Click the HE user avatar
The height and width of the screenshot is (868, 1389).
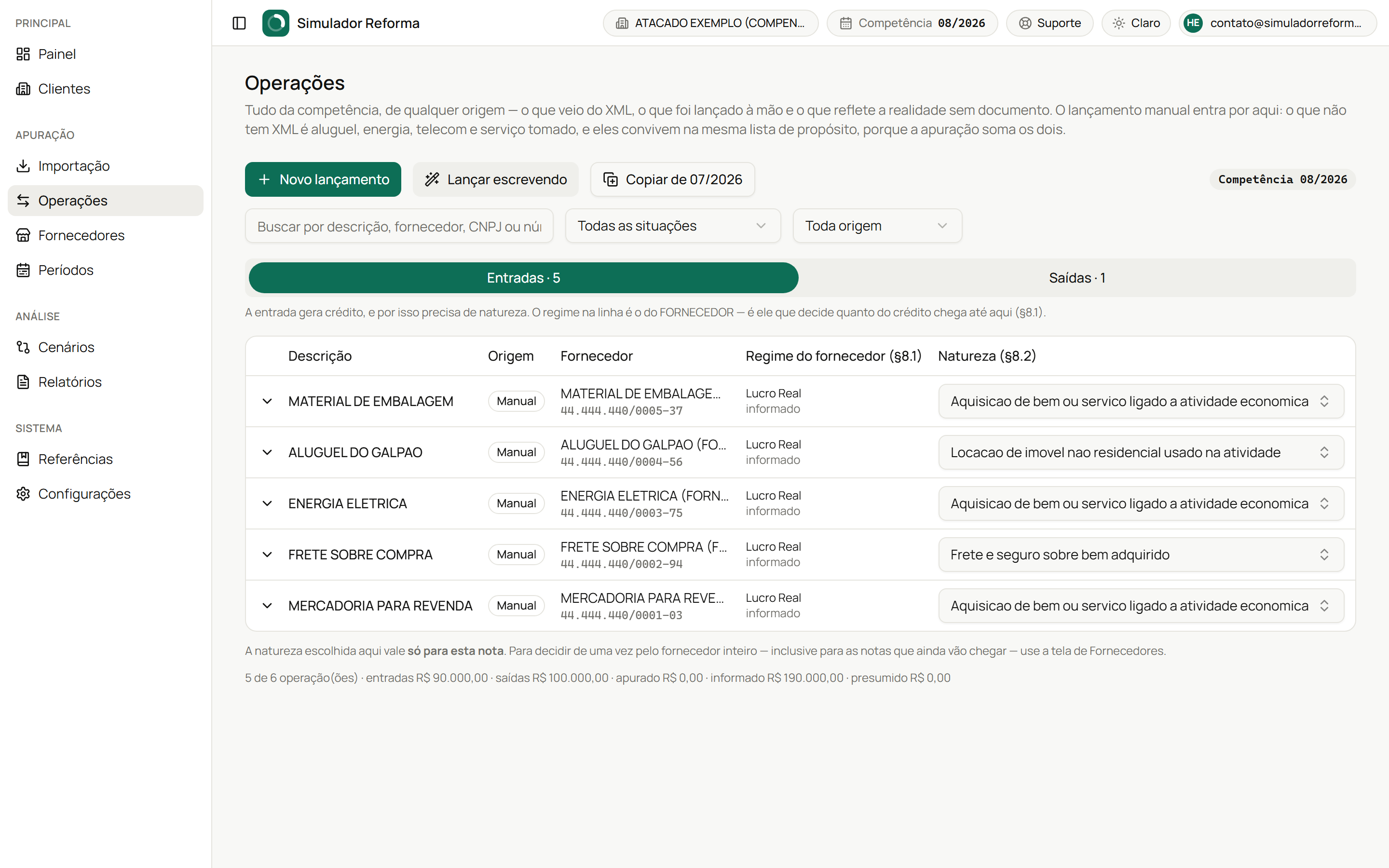click(x=1193, y=23)
